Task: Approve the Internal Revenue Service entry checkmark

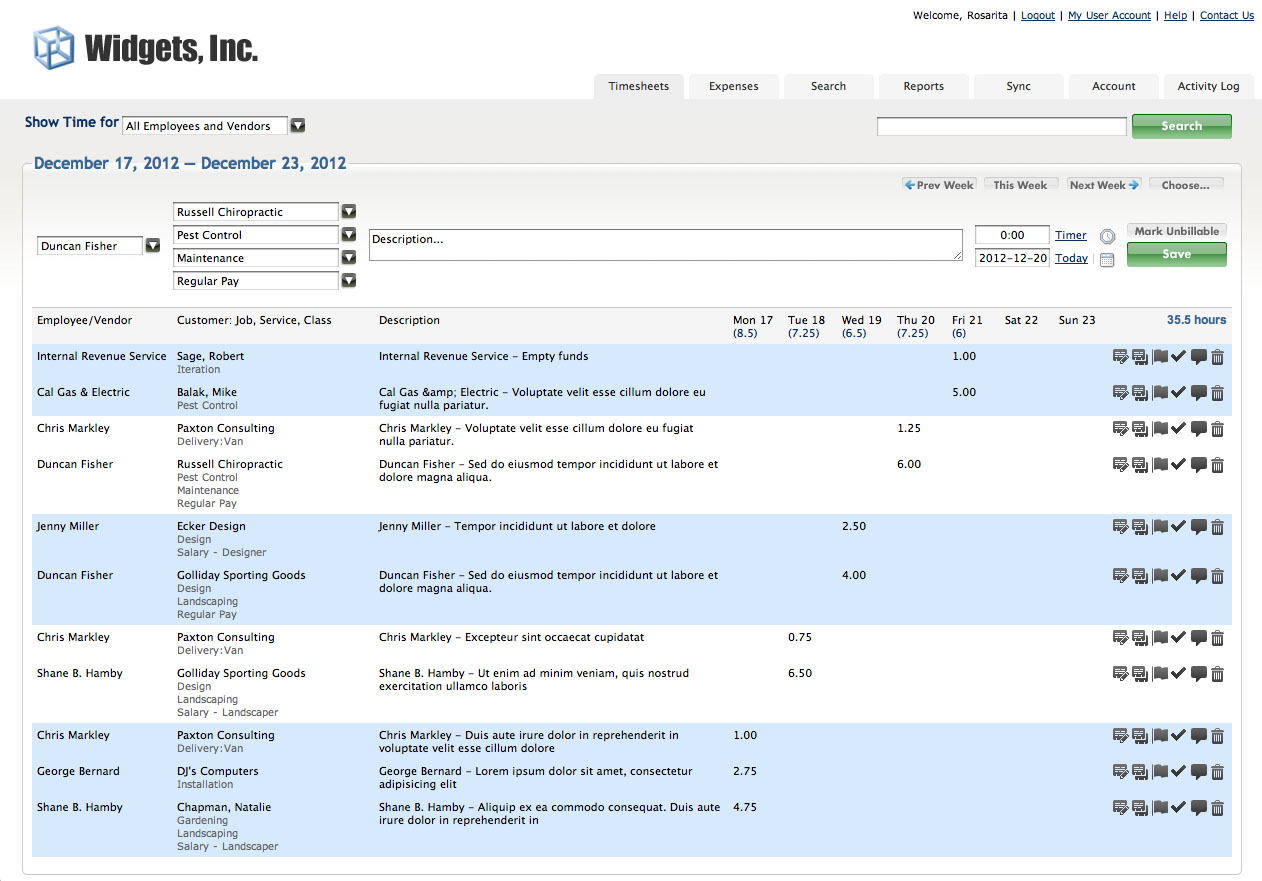Action: (x=1179, y=357)
